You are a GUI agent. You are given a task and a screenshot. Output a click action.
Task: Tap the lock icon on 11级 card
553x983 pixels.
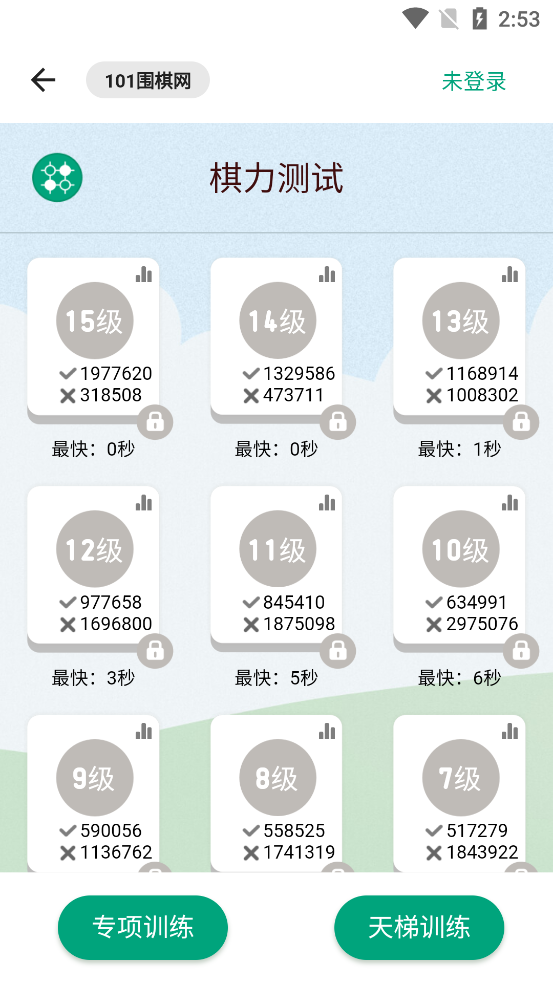[338, 651]
